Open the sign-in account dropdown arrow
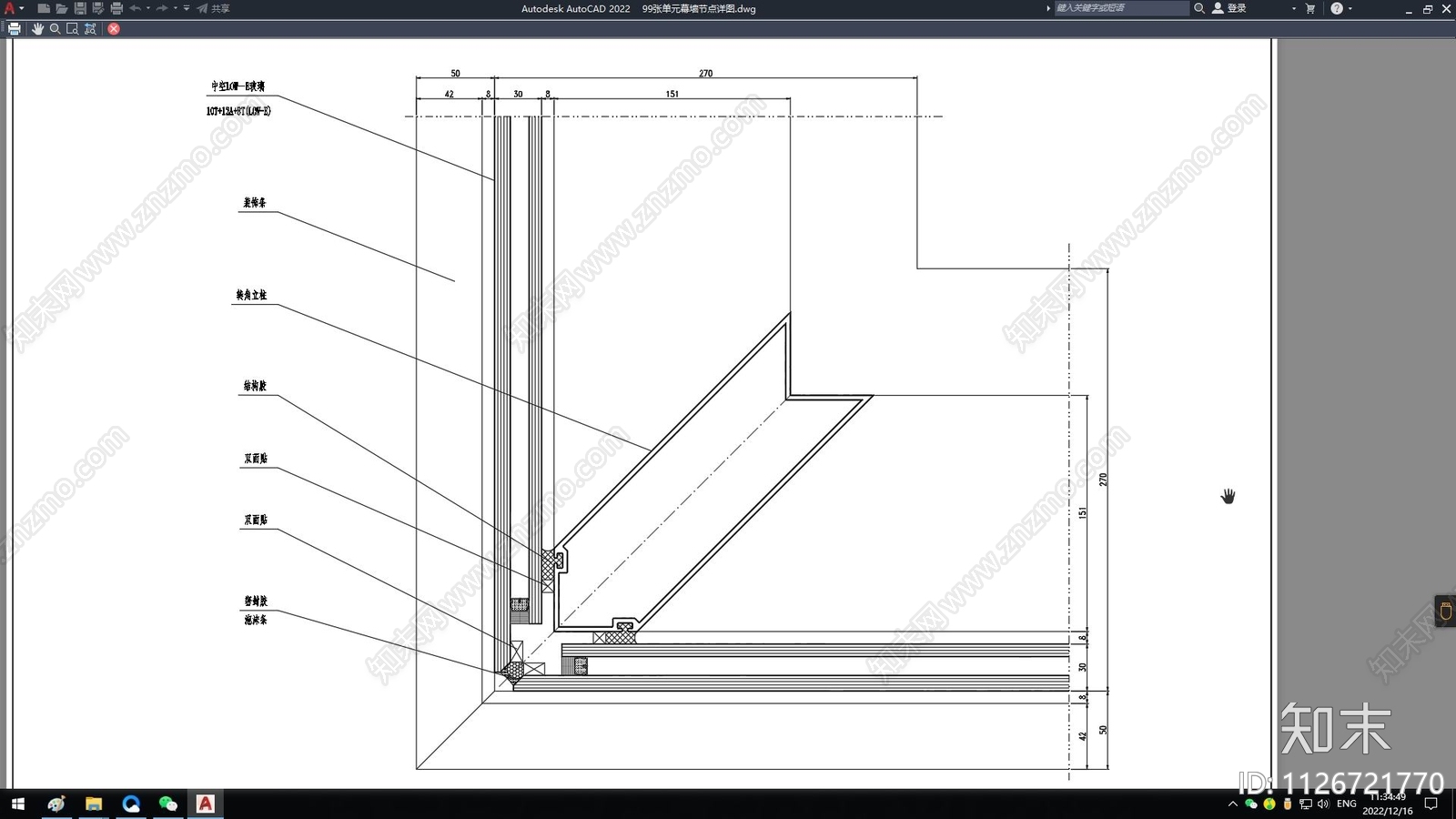 click(x=1293, y=8)
